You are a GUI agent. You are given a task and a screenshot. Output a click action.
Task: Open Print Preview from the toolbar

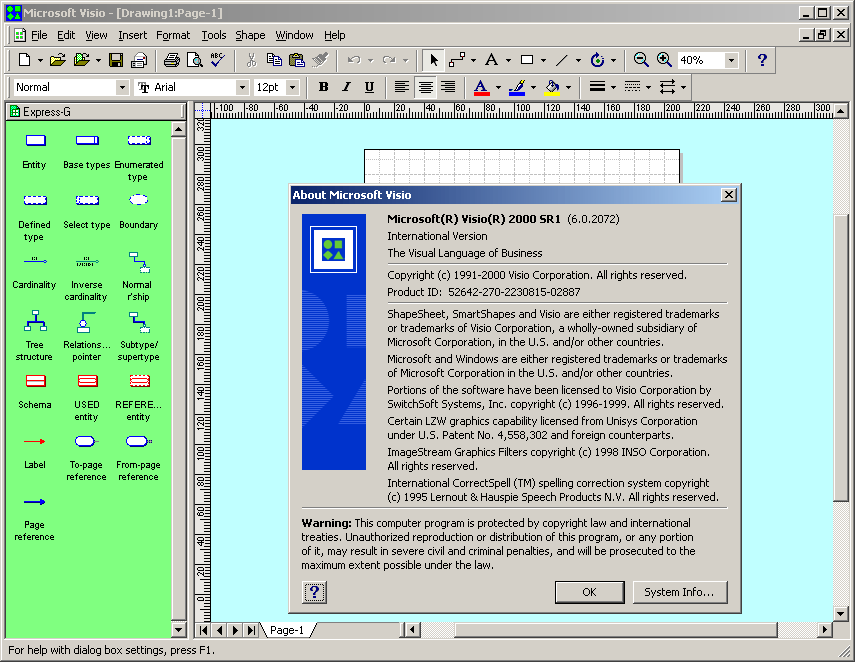195,60
